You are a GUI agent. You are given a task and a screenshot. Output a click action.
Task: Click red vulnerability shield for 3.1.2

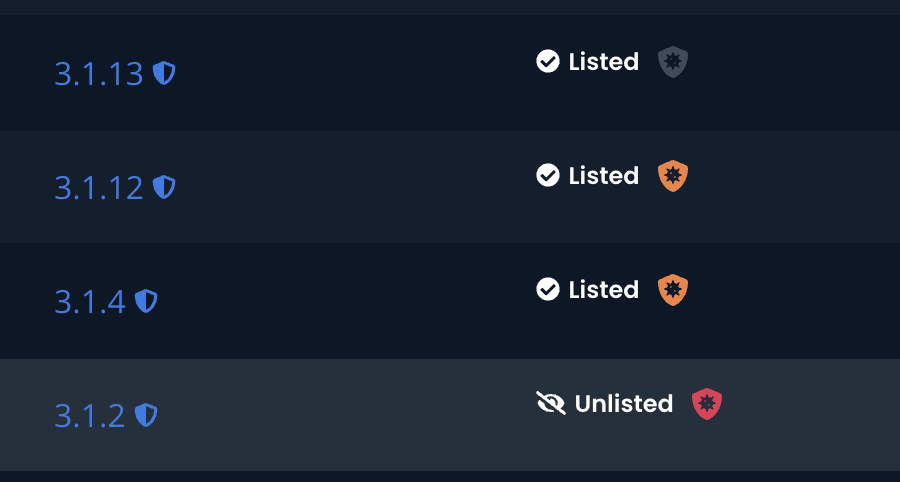[707, 404]
